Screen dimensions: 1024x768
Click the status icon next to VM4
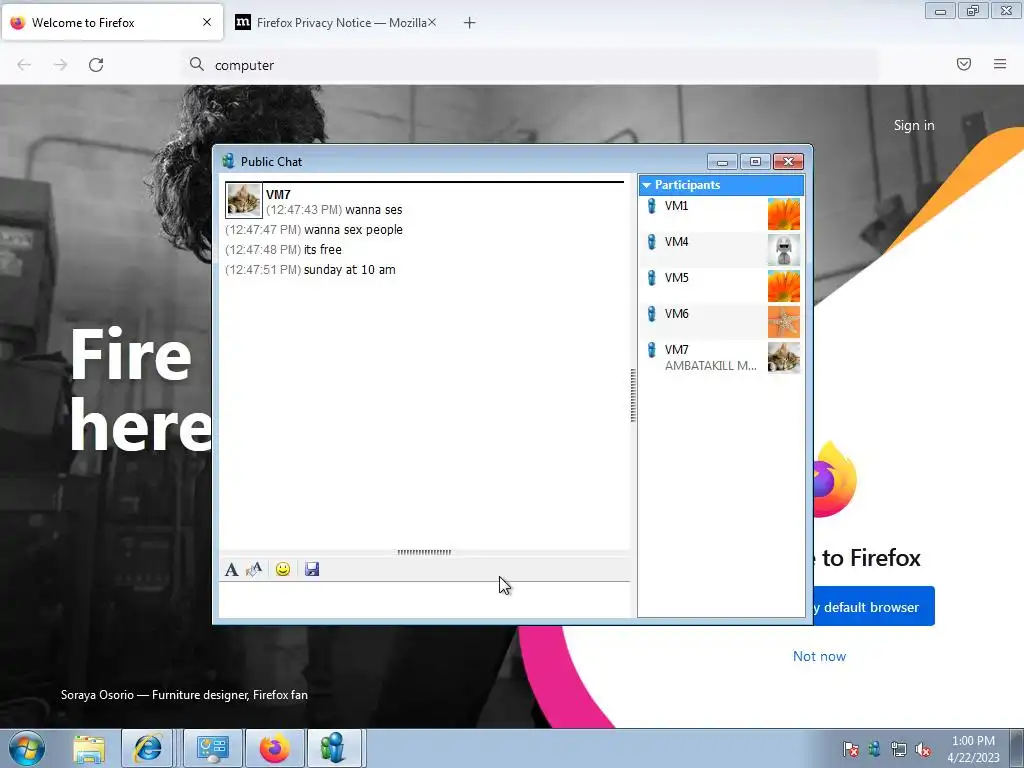coord(651,242)
